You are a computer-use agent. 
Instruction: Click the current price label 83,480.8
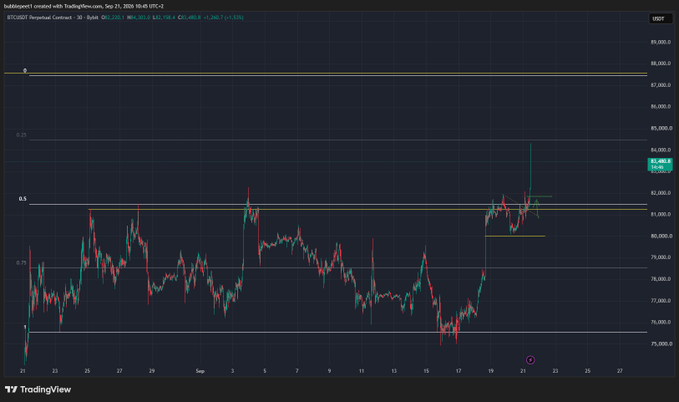[660, 164]
